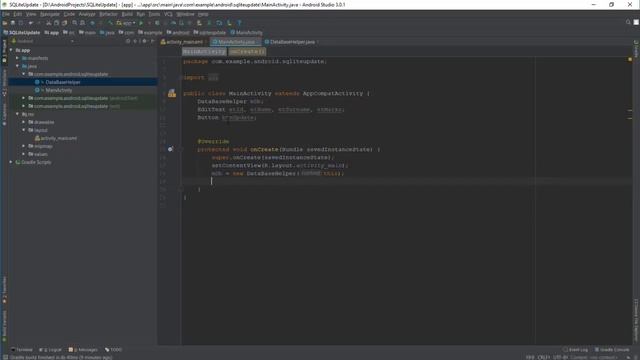Click the example breadcrumb folder
The width and height of the screenshot is (640, 360).
pyautogui.click(x=150, y=33)
